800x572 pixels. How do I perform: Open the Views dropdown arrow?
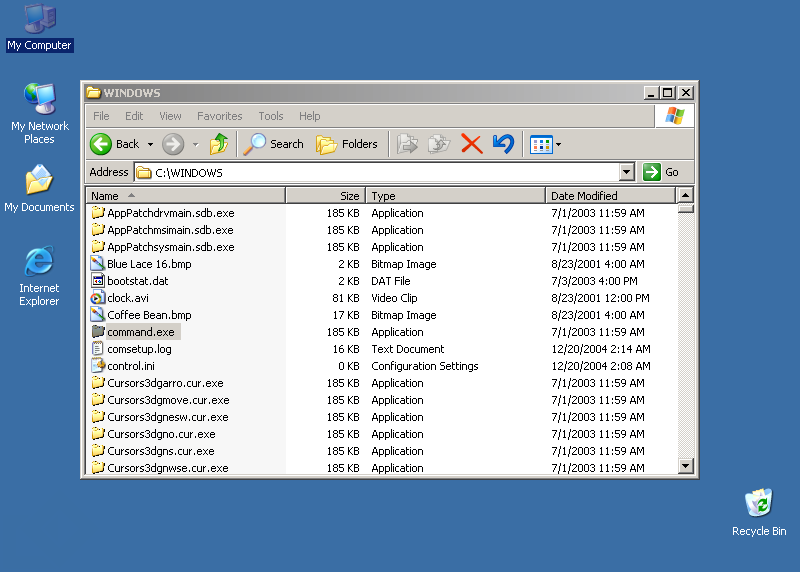pos(559,145)
